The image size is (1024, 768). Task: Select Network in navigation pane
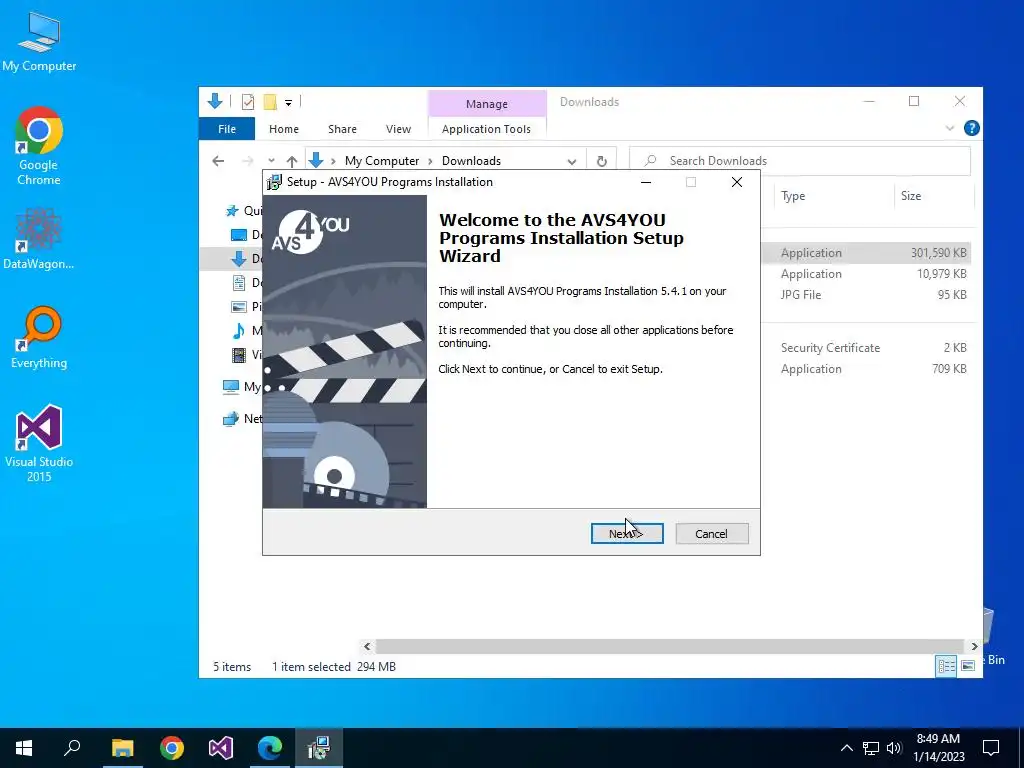[242, 419]
